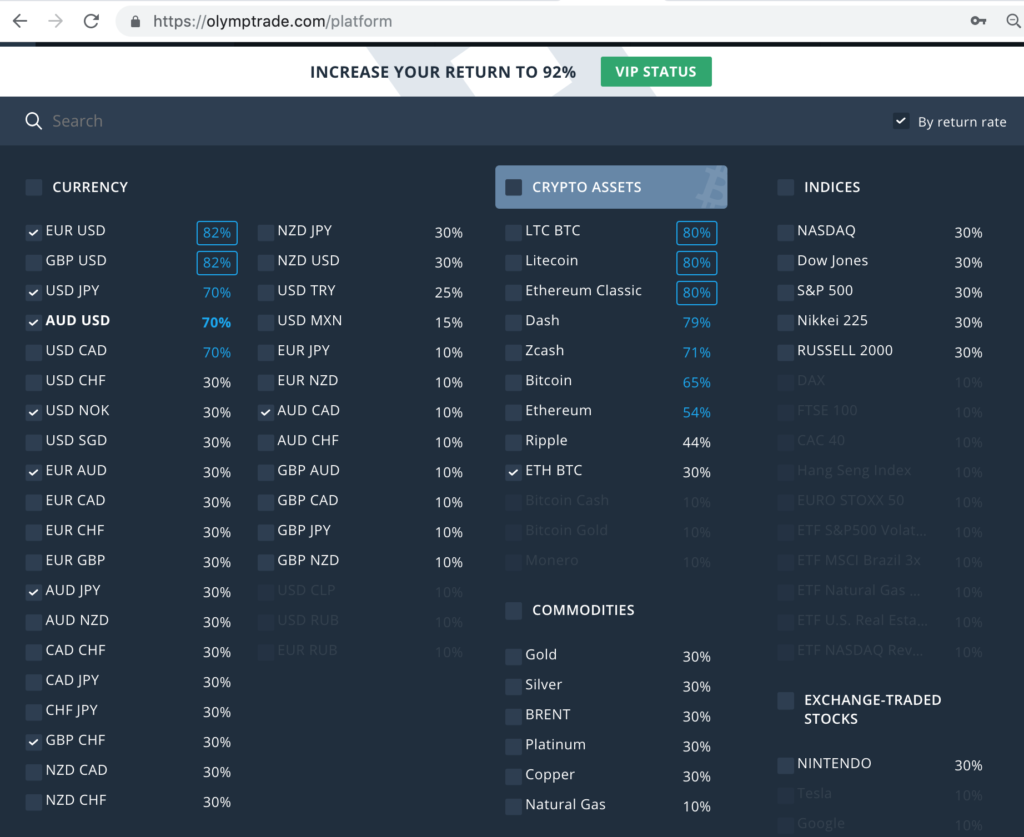The height and width of the screenshot is (837, 1024).
Task: Select the CRYPTO ASSETS group checkbox
Action: pos(514,187)
